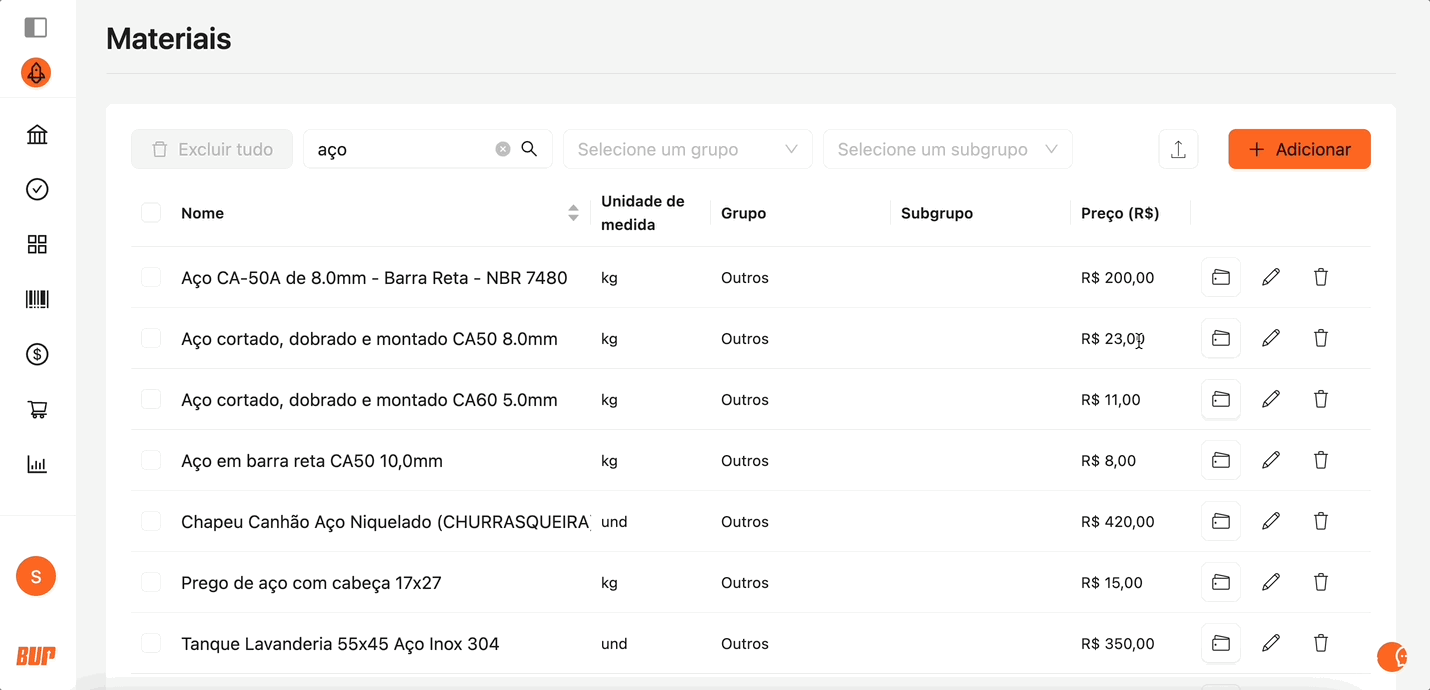Open folder icon for Aço CA-50A row

pyautogui.click(x=1220, y=277)
